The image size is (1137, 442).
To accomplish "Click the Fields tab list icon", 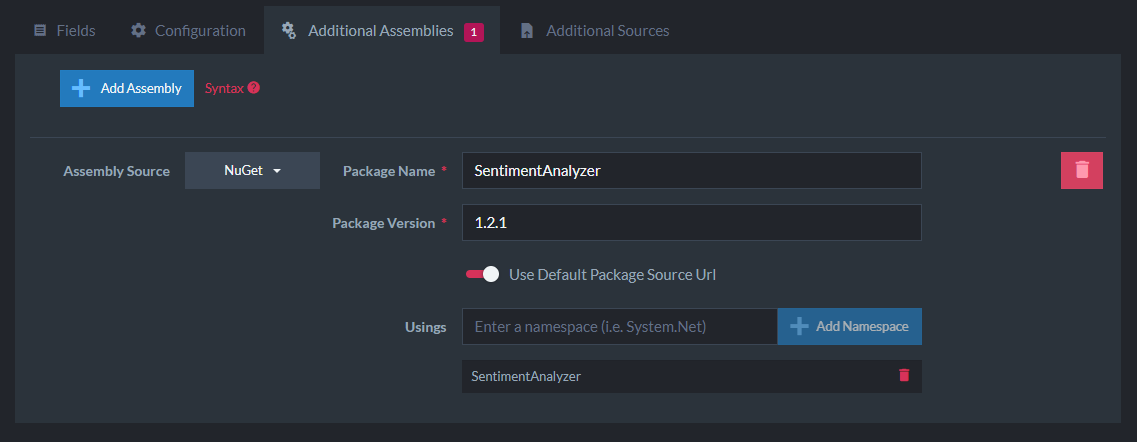I will pyautogui.click(x=41, y=30).
